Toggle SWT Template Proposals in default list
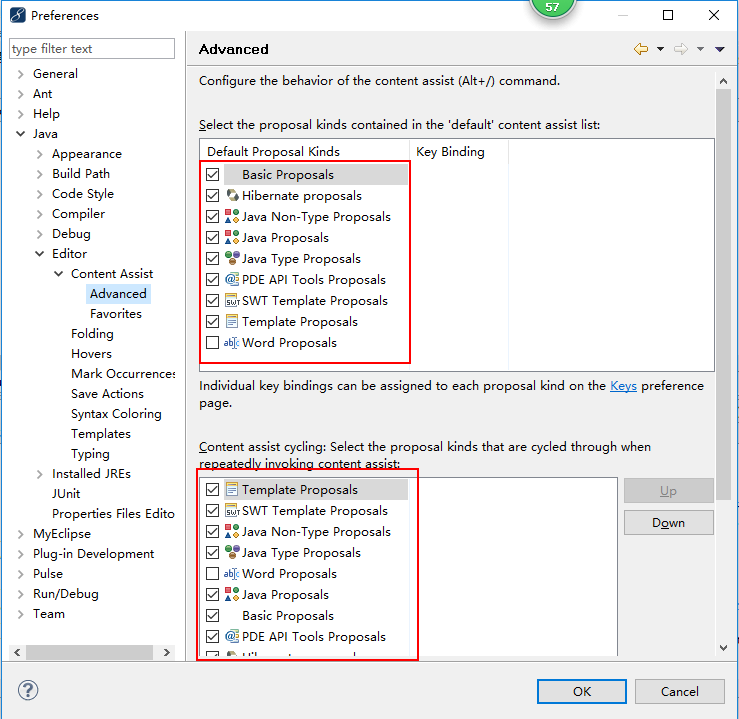 [213, 301]
